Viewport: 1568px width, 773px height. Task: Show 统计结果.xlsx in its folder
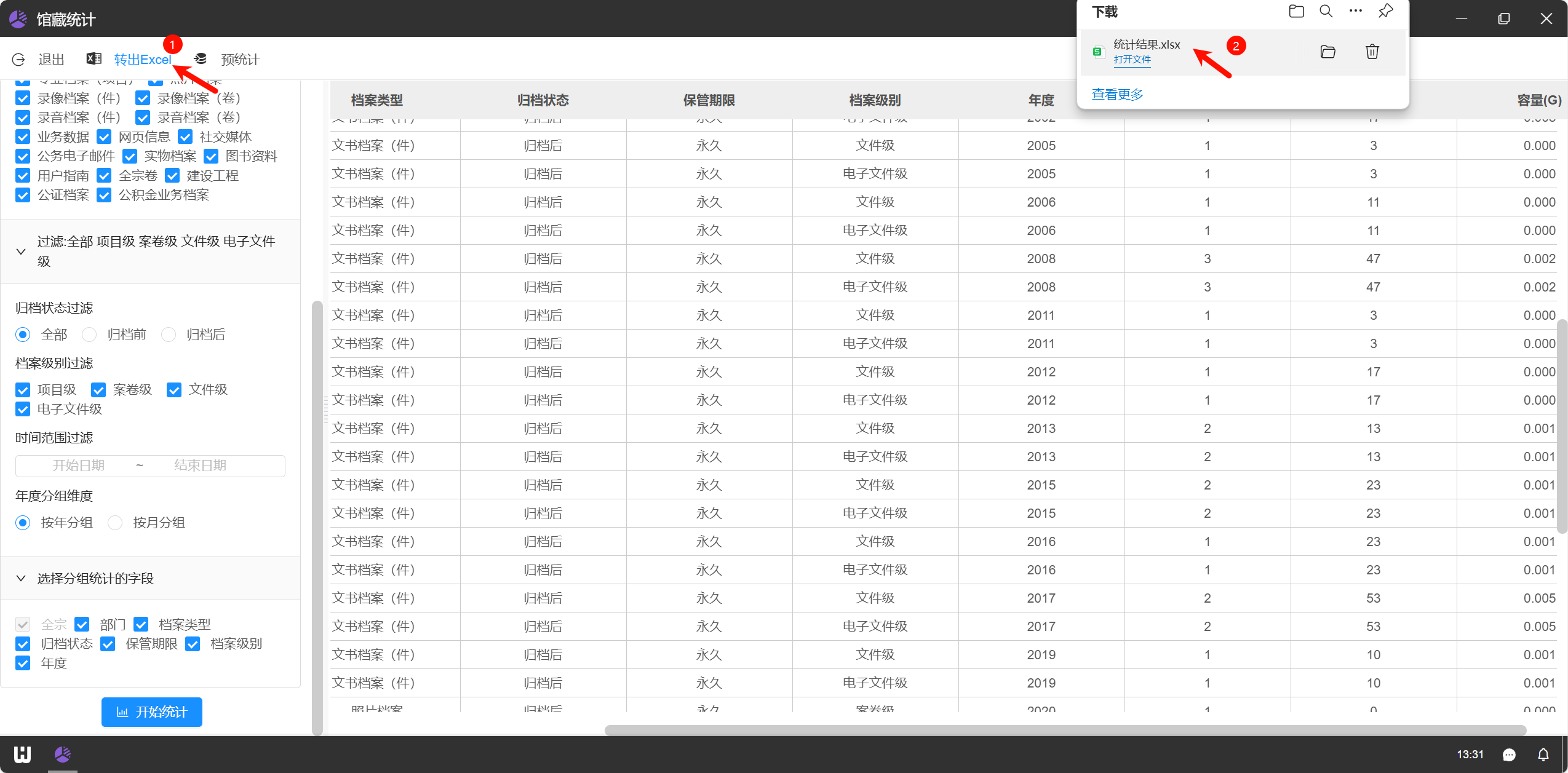(x=1328, y=52)
